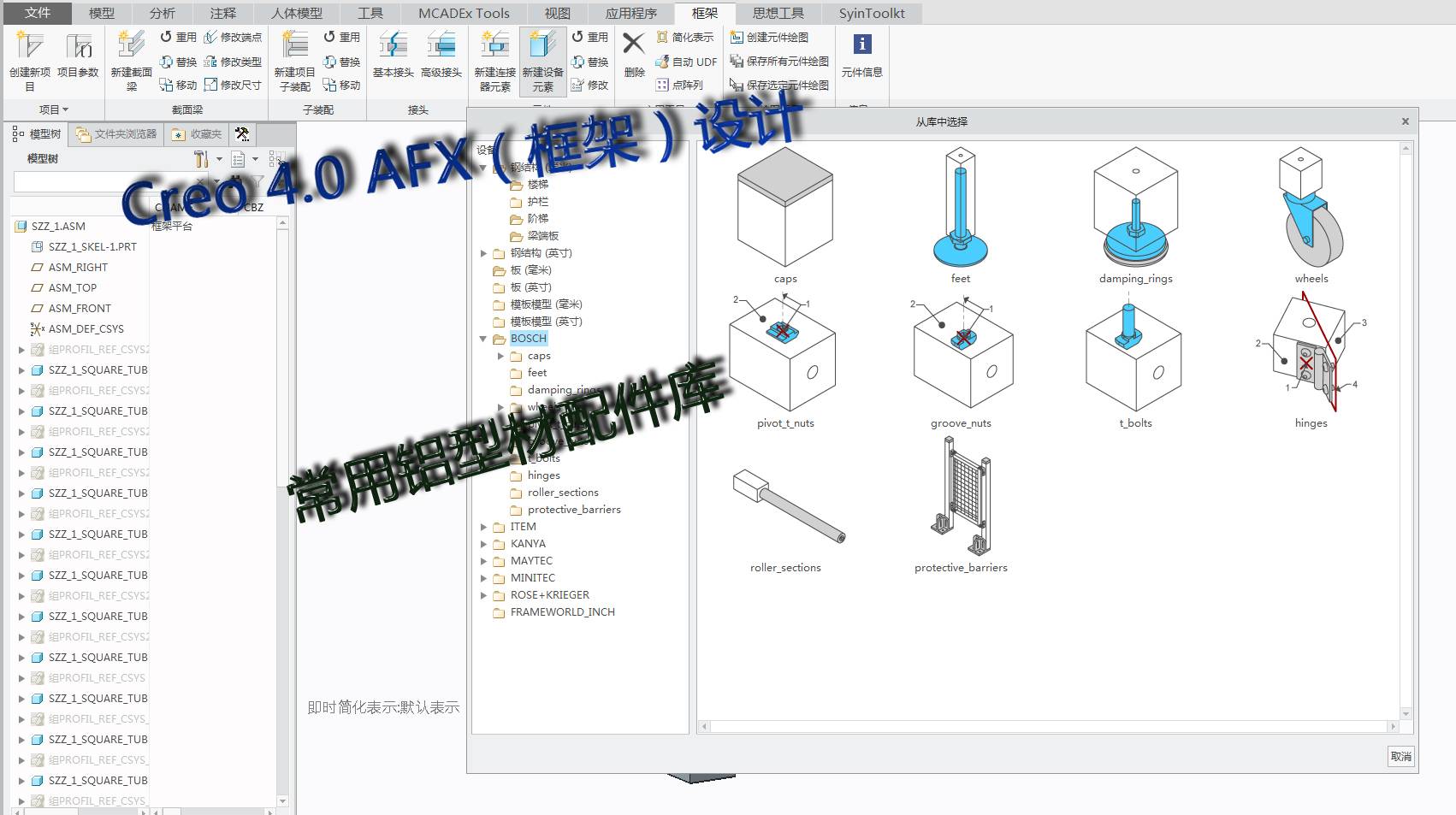Open the MCADEx Tools ribbon tab

point(464,13)
